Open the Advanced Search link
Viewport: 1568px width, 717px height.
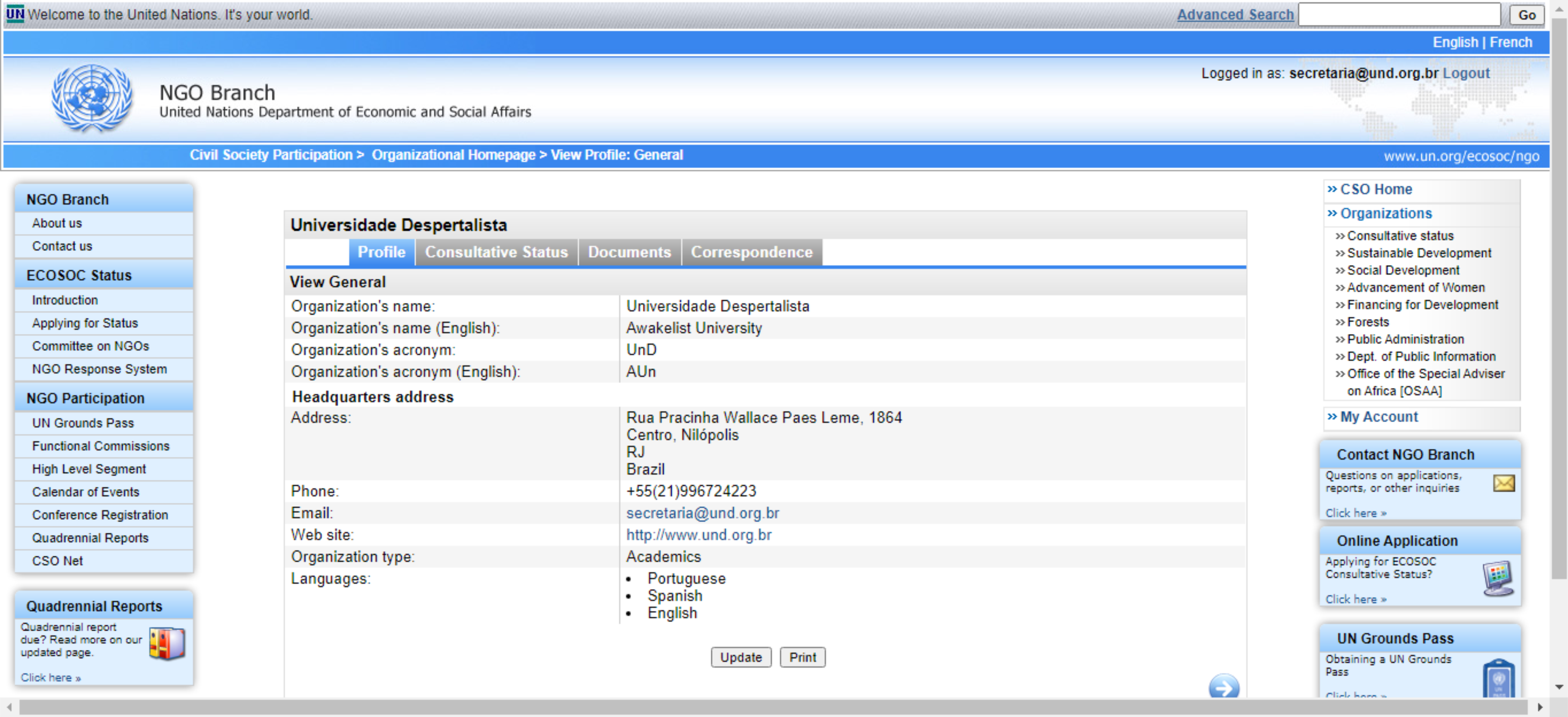pyautogui.click(x=1235, y=15)
